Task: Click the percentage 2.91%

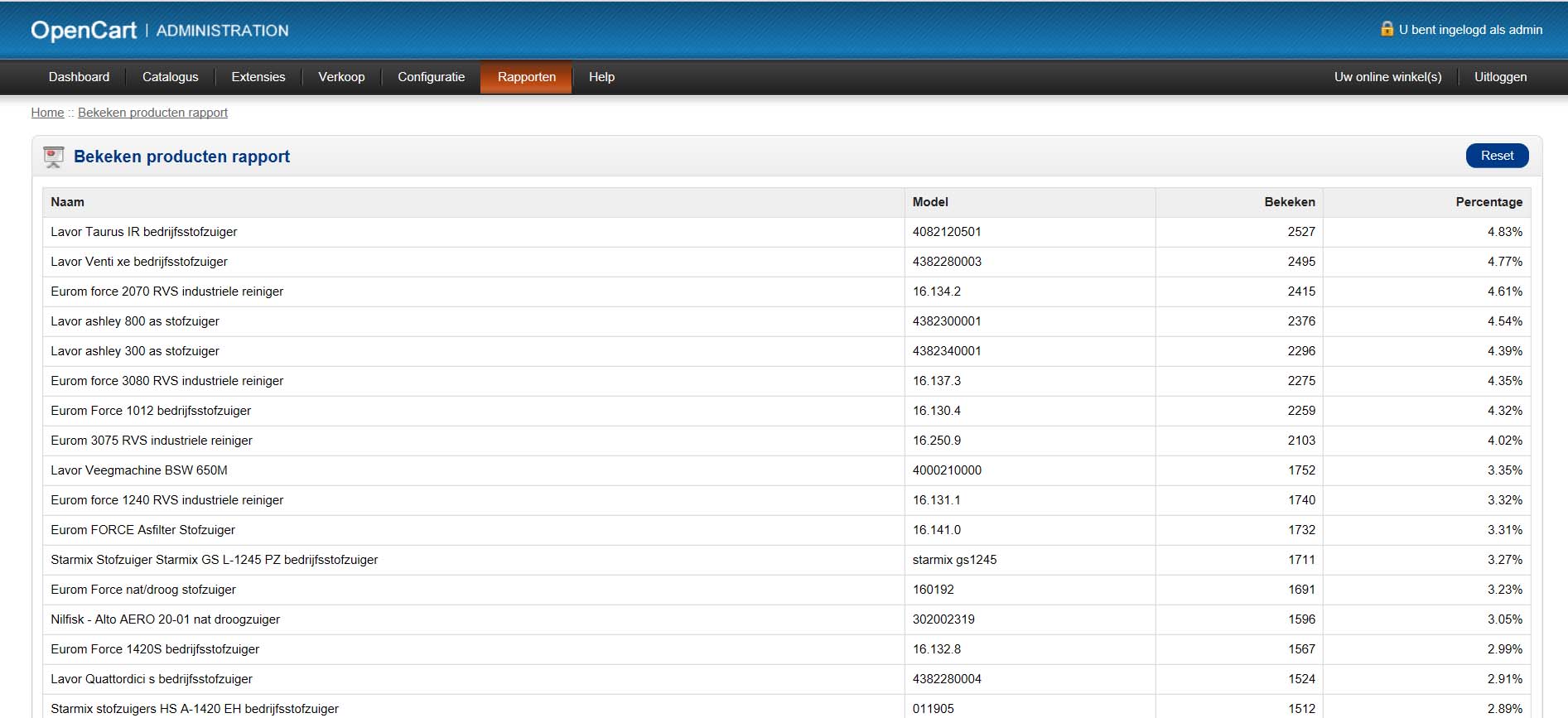Action: point(1504,679)
